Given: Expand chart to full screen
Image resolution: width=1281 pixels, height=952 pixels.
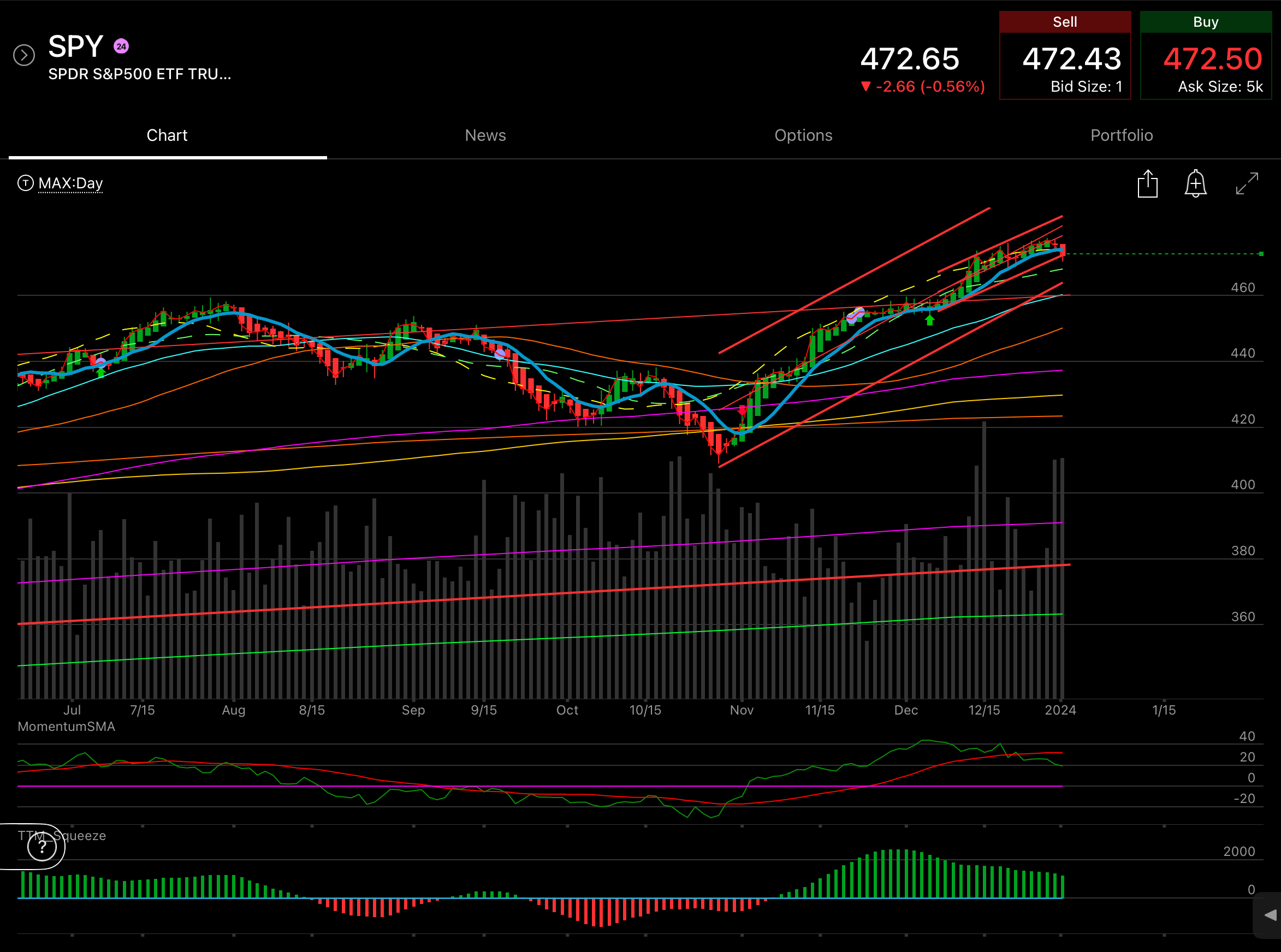Looking at the screenshot, I should click(x=1247, y=184).
